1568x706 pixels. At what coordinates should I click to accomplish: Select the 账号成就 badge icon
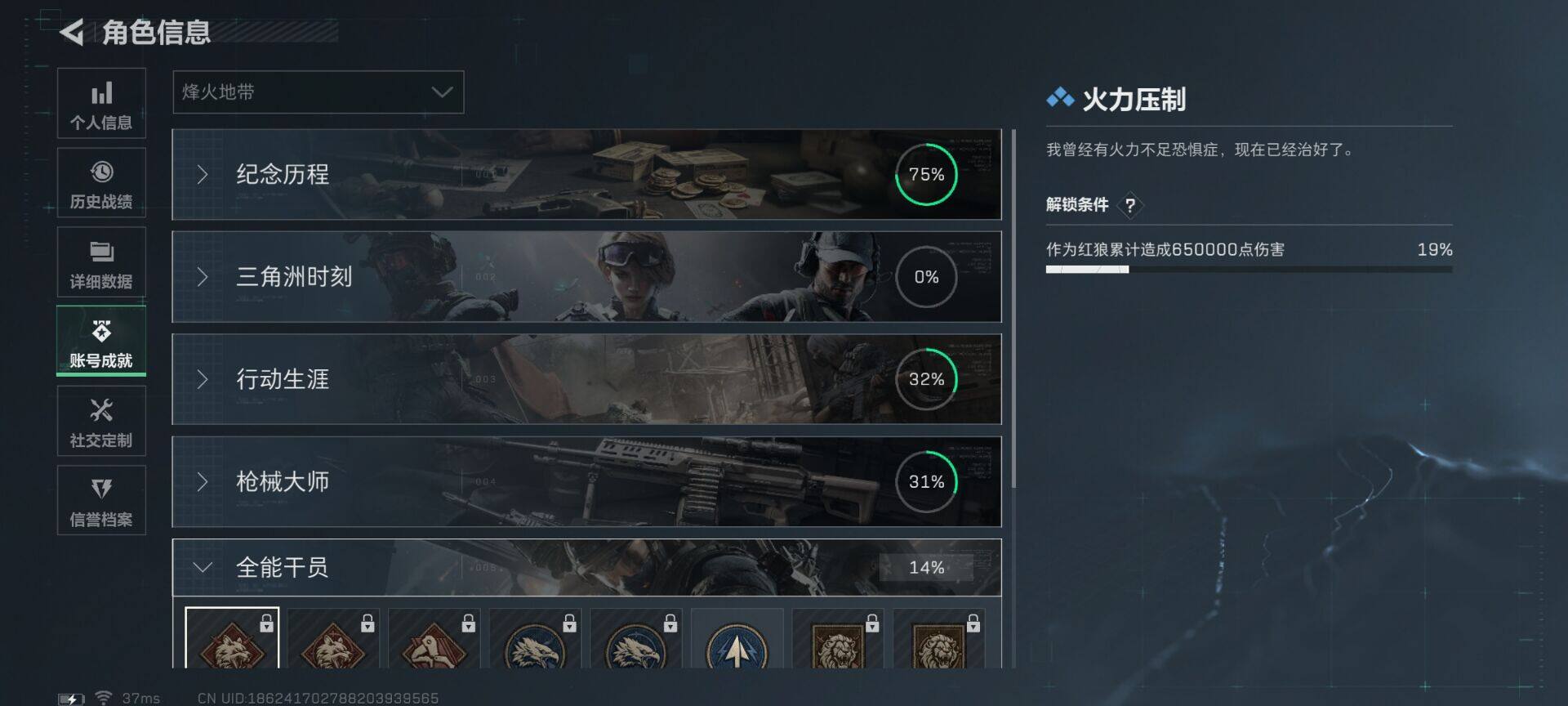[x=101, y=331]
